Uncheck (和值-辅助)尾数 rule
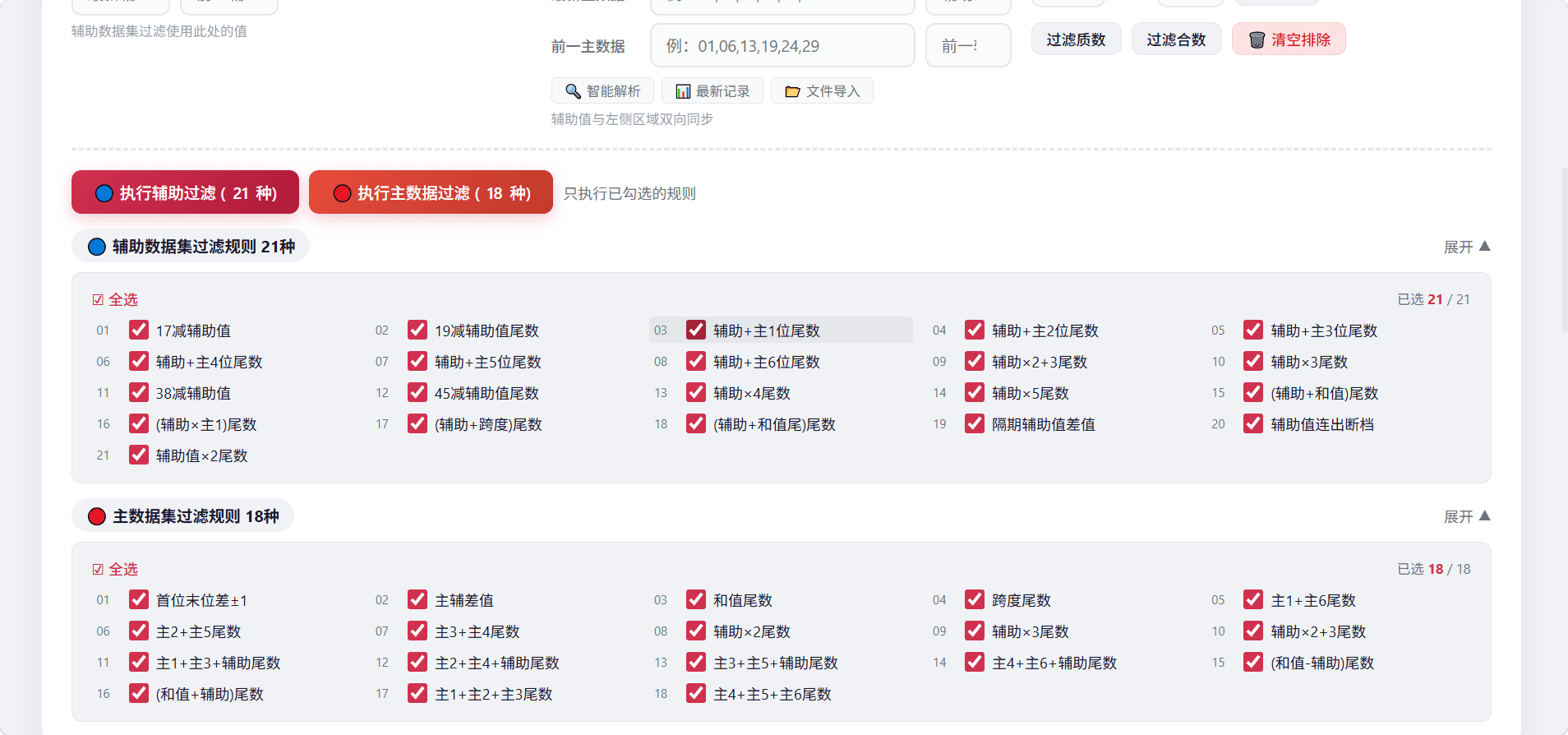Viewport: 1568px width, 735px height. 1253,662
